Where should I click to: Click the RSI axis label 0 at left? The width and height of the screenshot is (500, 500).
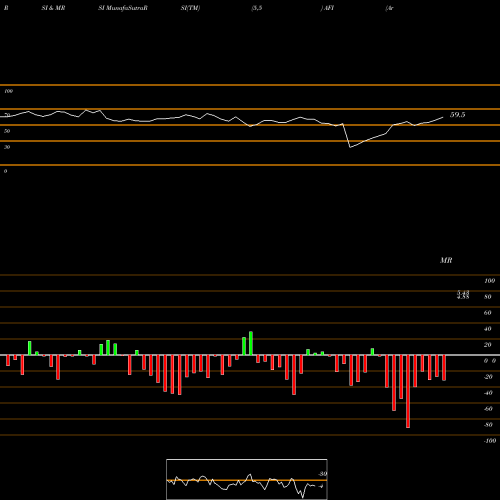pos(5,171)
